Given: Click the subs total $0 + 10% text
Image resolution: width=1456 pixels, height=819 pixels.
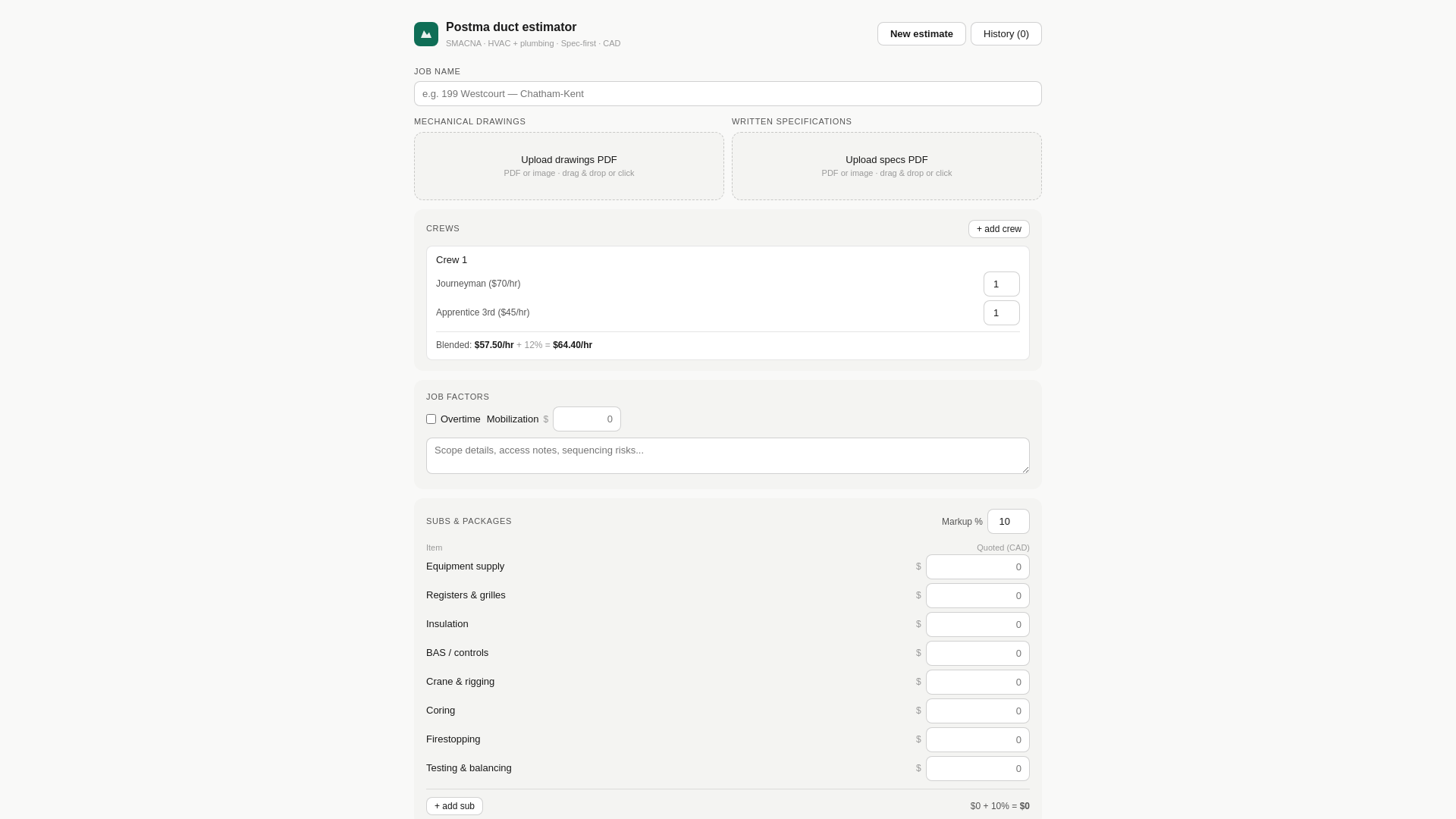Looking at the screenshot, I should [1000, 806].
